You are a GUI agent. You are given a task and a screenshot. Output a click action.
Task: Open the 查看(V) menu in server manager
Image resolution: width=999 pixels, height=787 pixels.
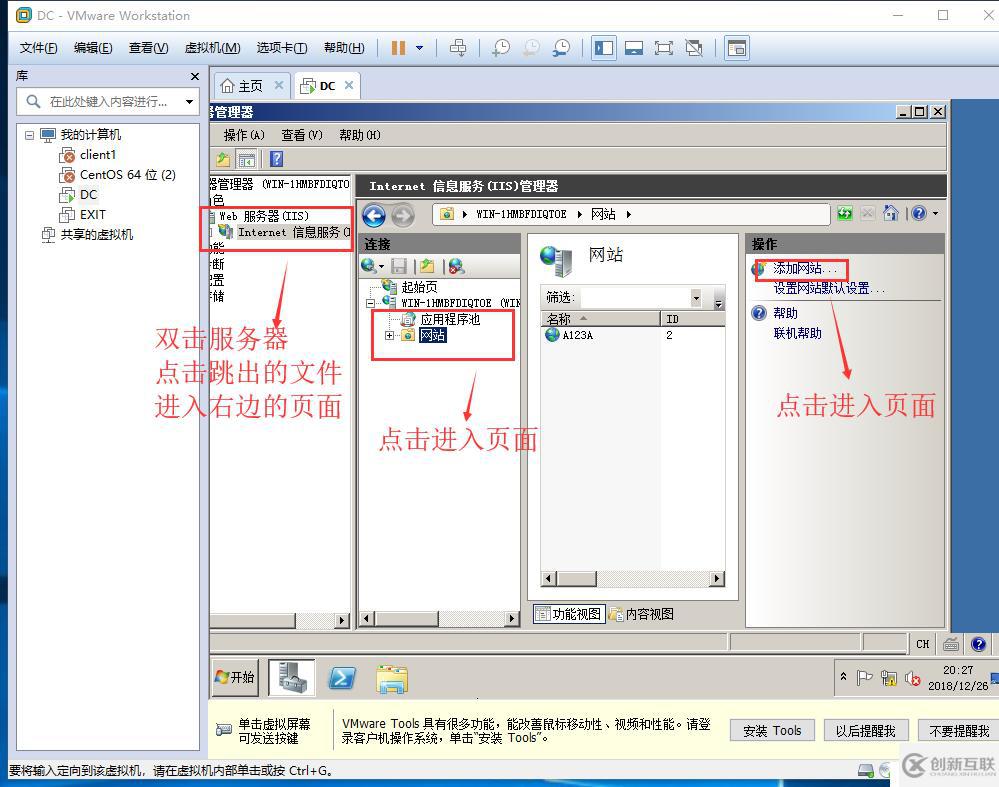(x=301, y=135)
